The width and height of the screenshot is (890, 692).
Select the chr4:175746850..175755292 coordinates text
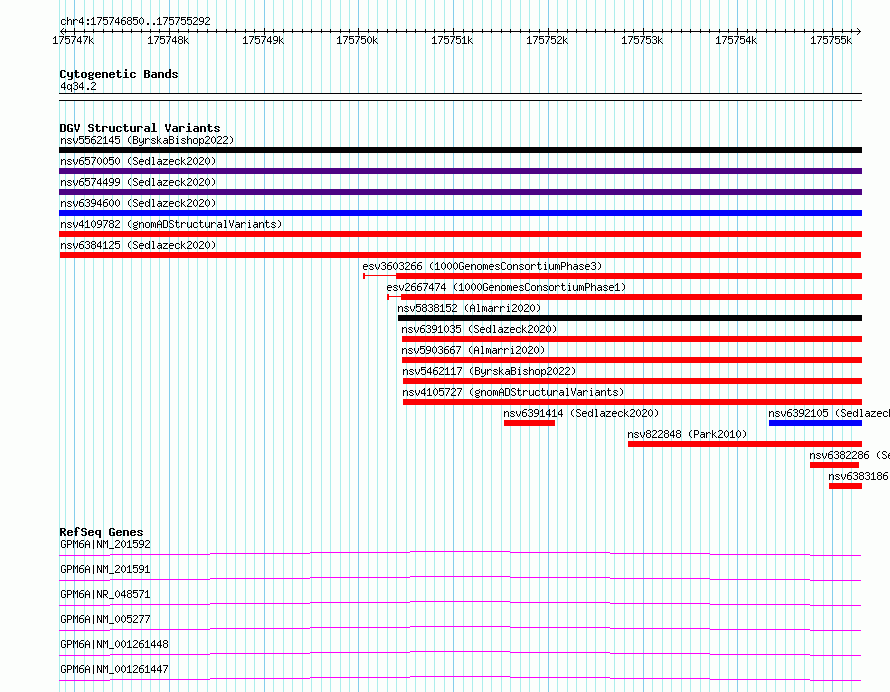pos(135,21)
